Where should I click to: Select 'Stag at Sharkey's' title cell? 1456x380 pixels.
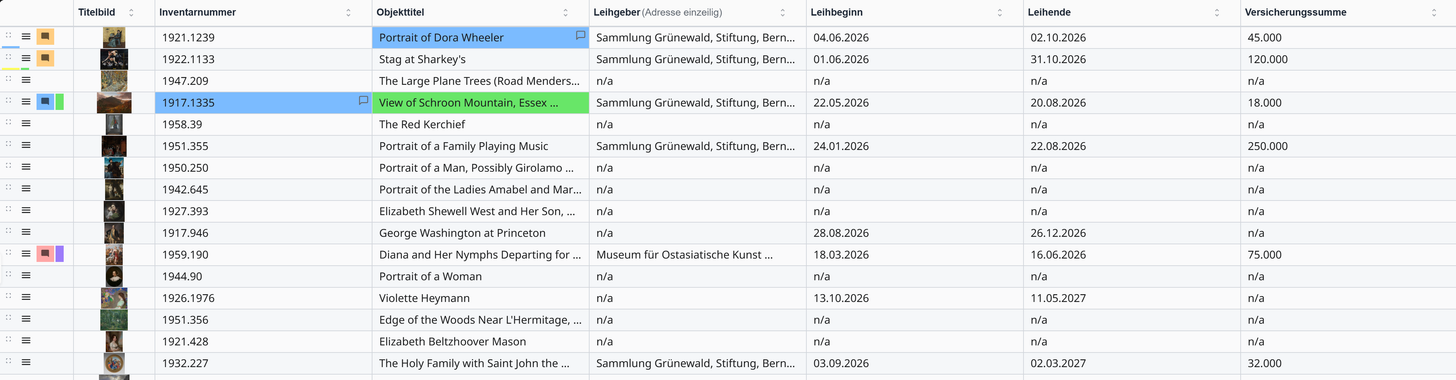(481, 59)
